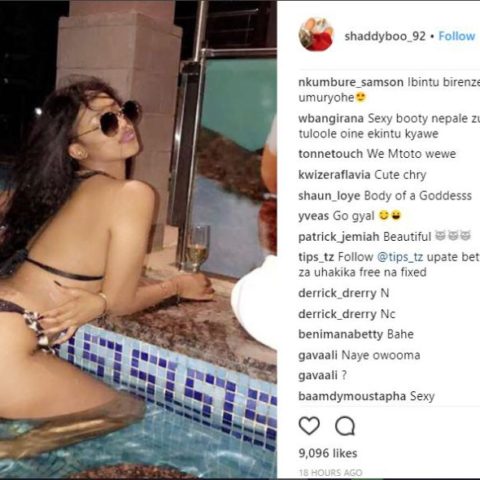The width and height of the screenshot is (480, 480).
Task: Click the 18 HOURS AGO timestamp
Action: click(x=330, y=473)
